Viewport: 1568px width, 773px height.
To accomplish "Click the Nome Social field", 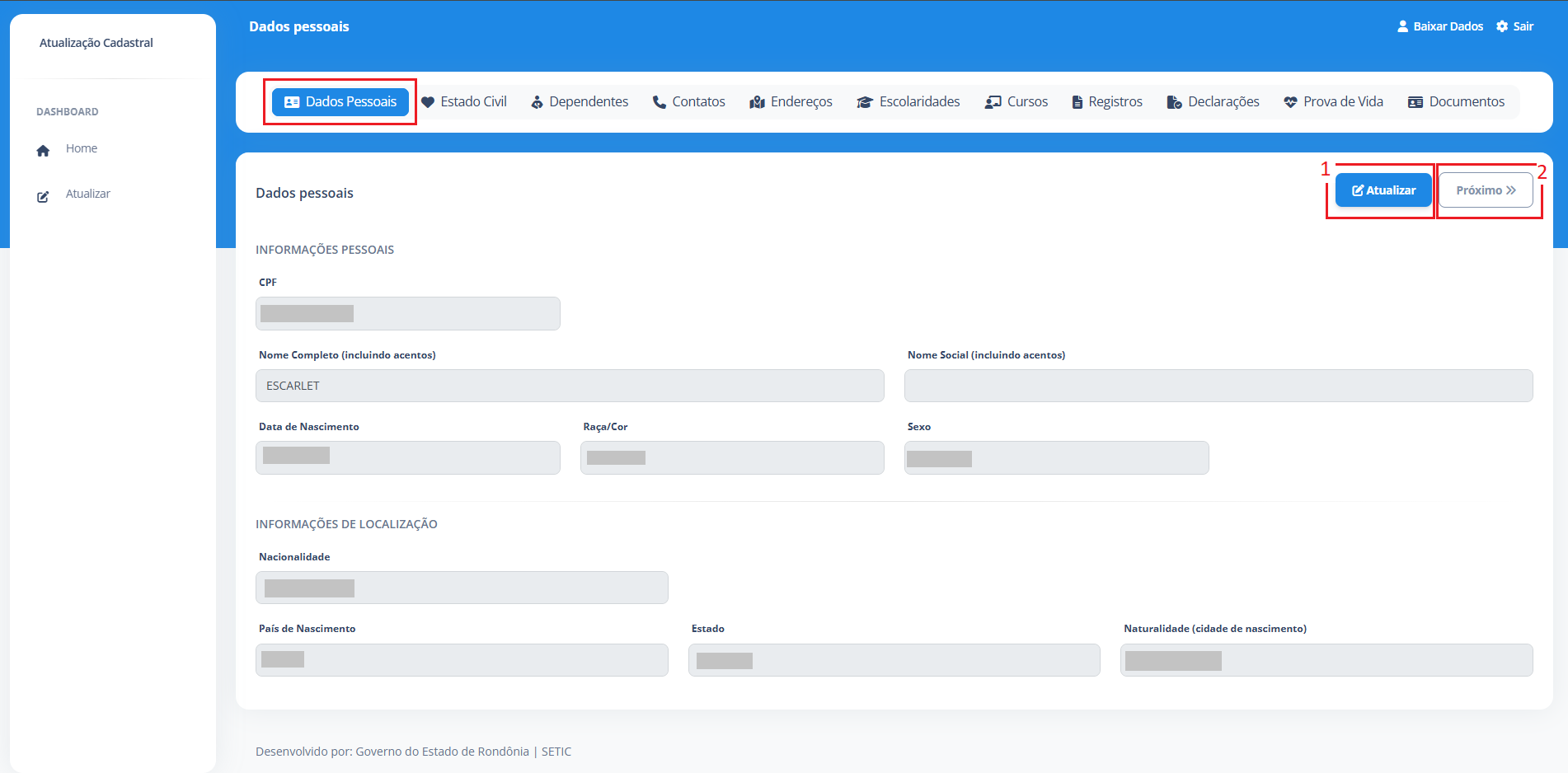I will (x=1218, y=386).
